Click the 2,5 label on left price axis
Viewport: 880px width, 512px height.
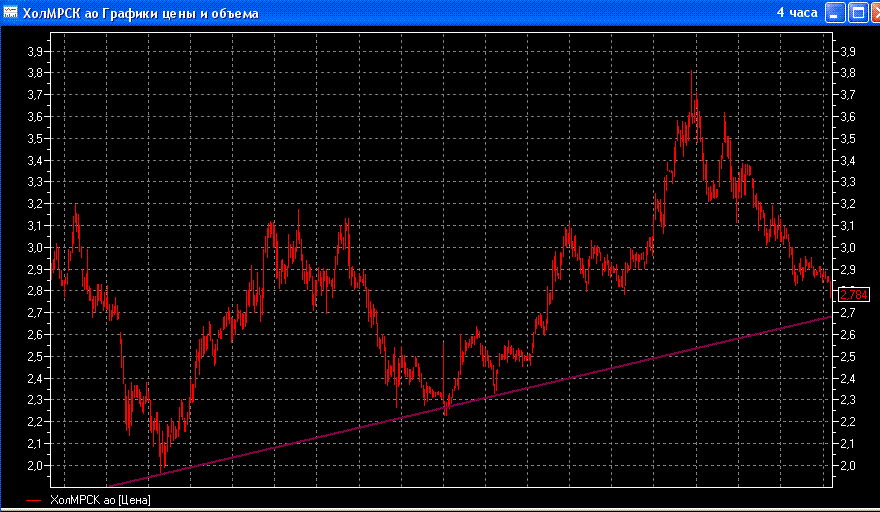click(x=35, y=356)
